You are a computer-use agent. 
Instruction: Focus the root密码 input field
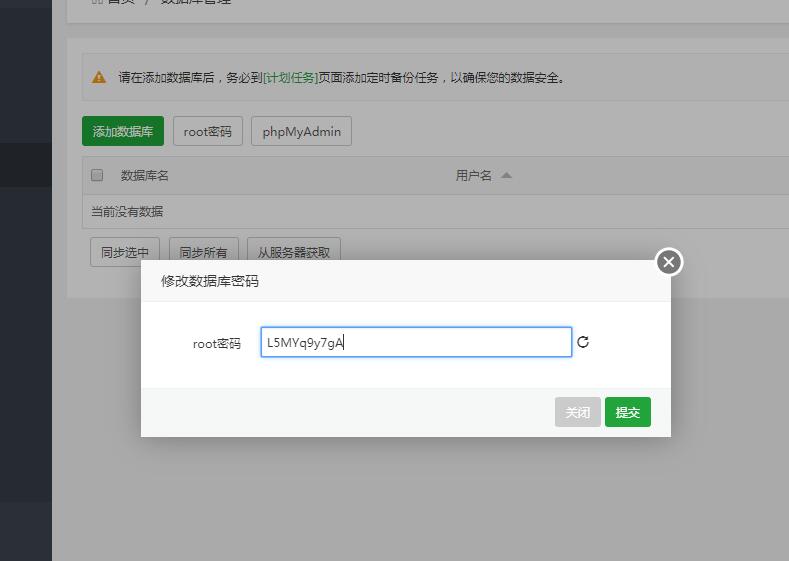tap(415, 342)
